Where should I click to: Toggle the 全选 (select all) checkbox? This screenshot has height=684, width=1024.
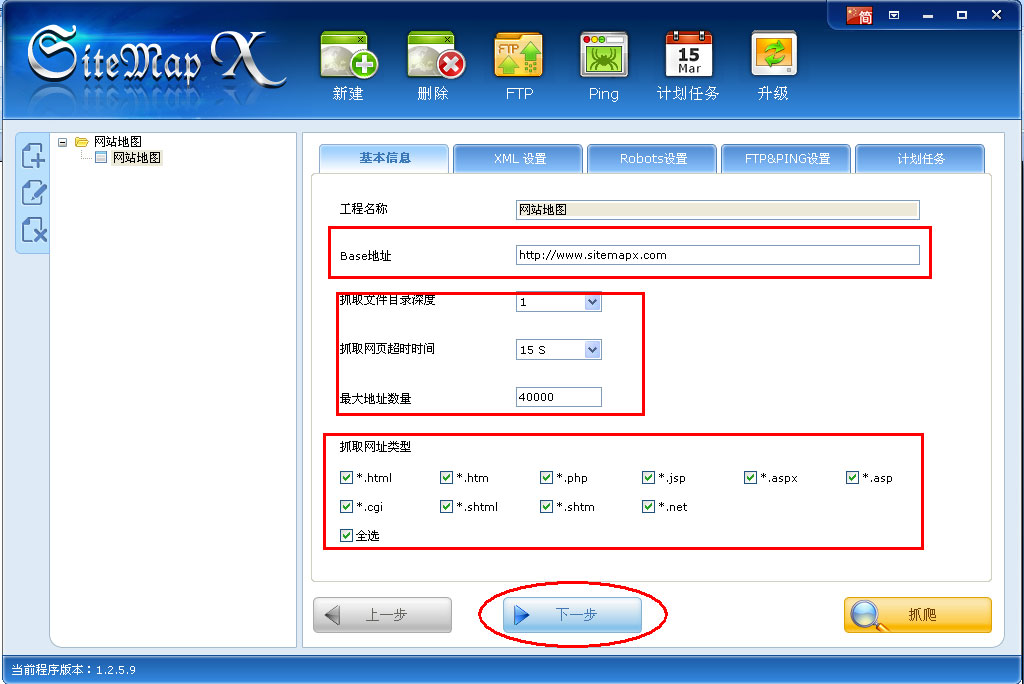347,536
